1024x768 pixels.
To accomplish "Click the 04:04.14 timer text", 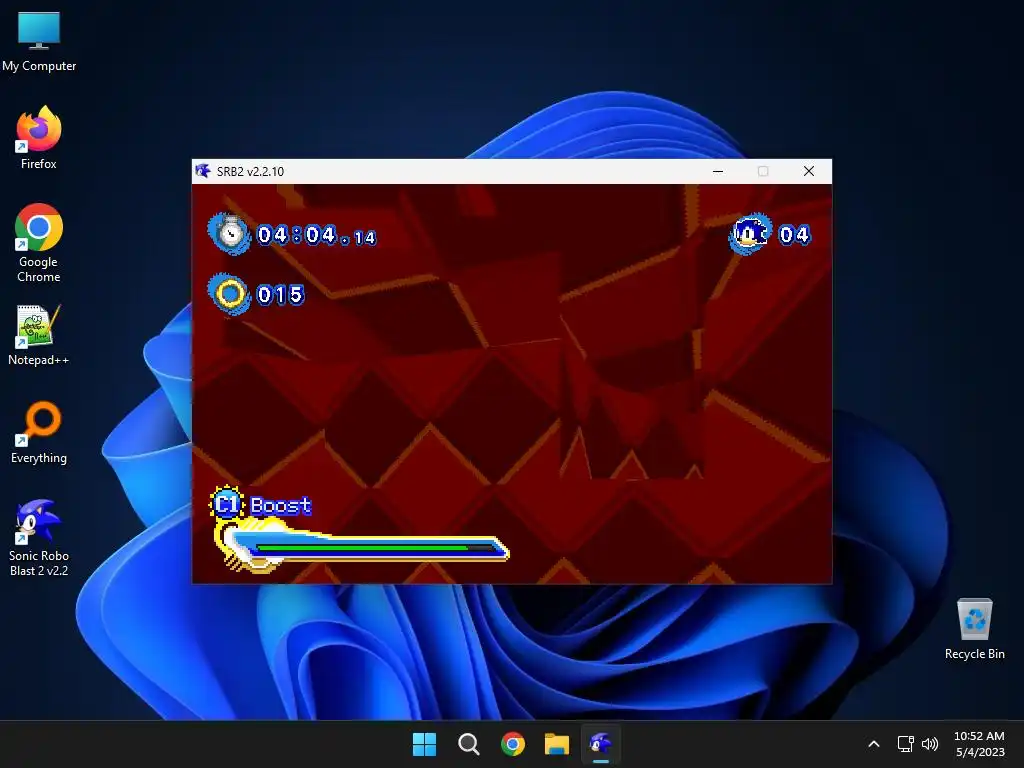I will coord(317,235).
